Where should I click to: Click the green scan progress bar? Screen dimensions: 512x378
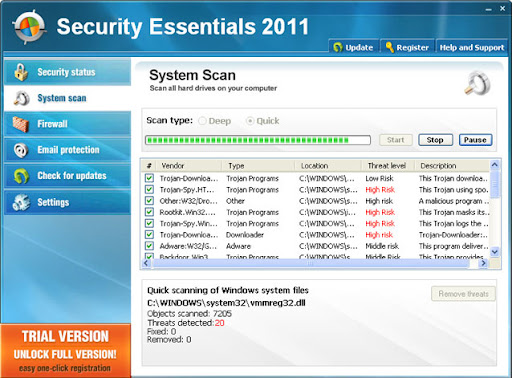point(258,140)
